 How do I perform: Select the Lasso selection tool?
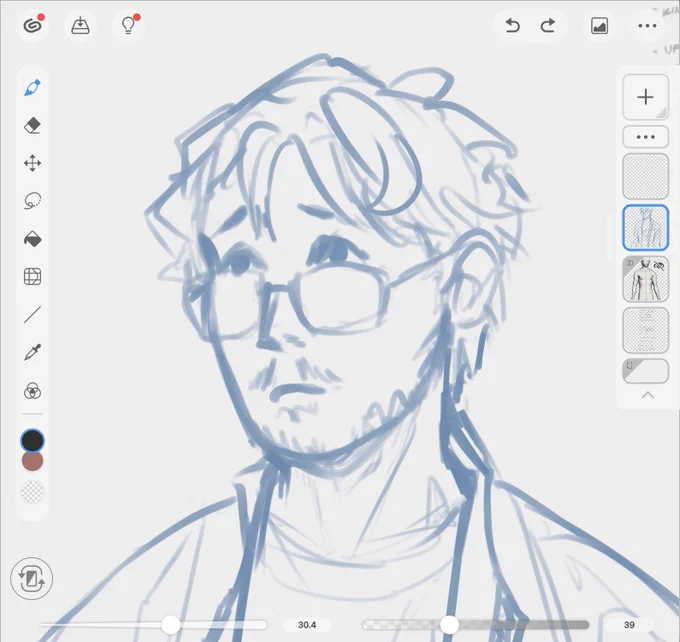tap(33, 201)
